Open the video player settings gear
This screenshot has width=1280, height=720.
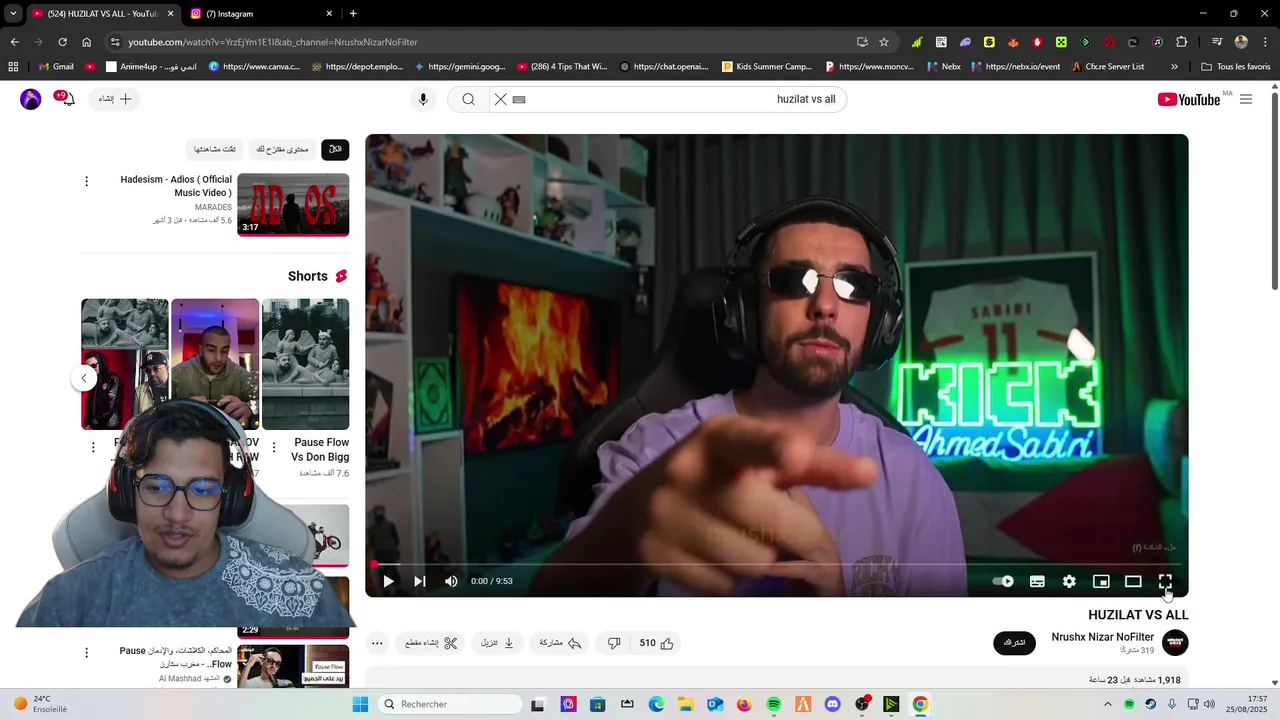coord(1069,581)
